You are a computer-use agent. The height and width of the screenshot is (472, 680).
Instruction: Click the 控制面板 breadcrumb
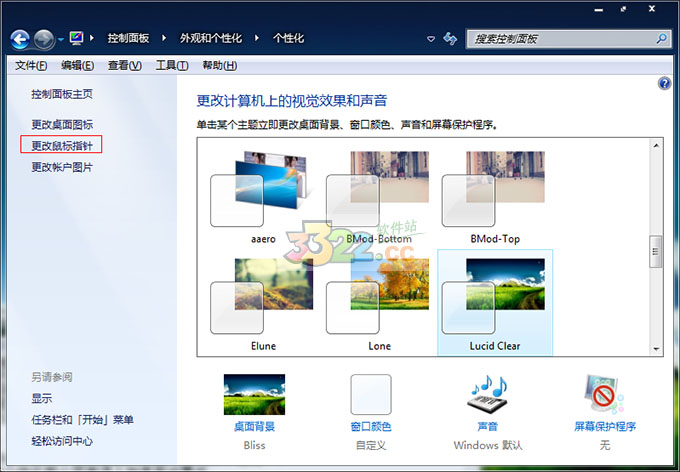(128, 38)
